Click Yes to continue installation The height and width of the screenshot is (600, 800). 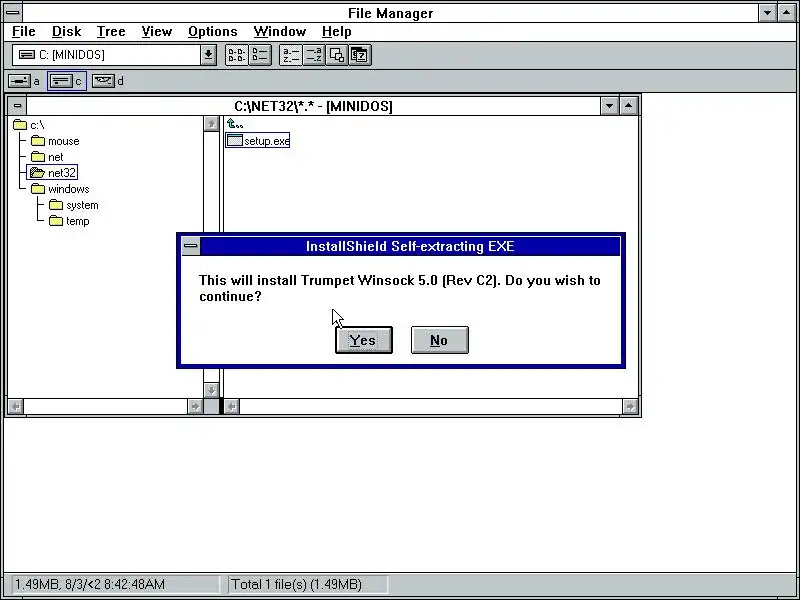(364, 340)
